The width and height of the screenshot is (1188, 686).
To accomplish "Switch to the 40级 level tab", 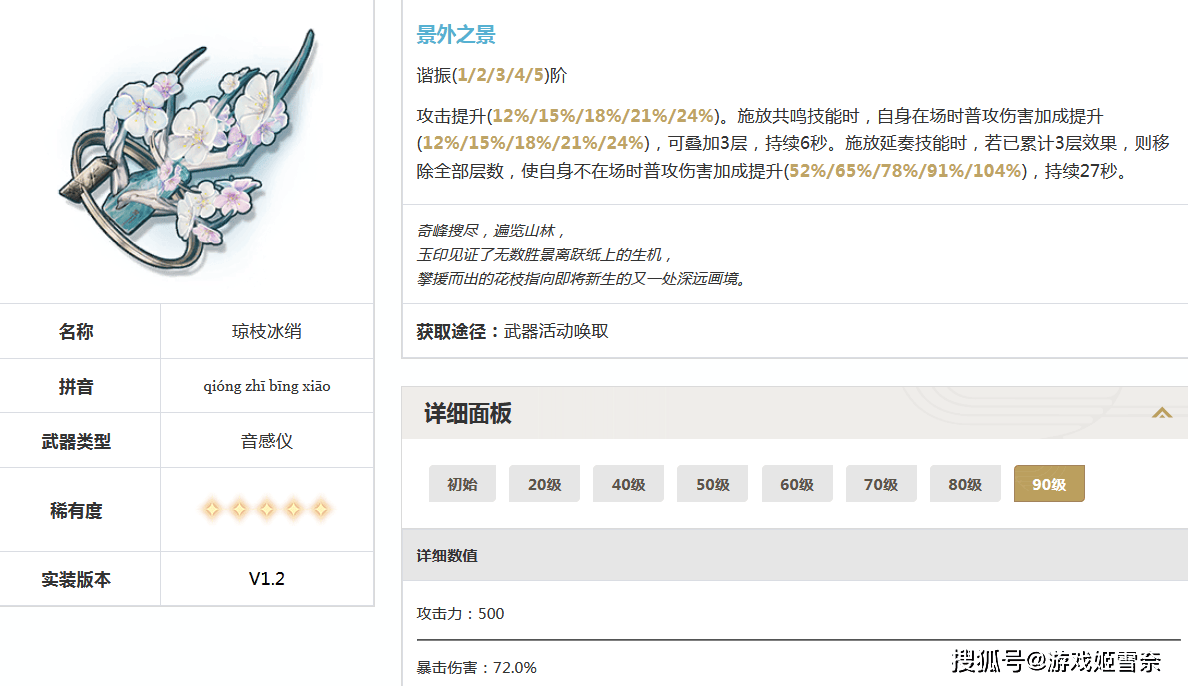I will (628, 484).
